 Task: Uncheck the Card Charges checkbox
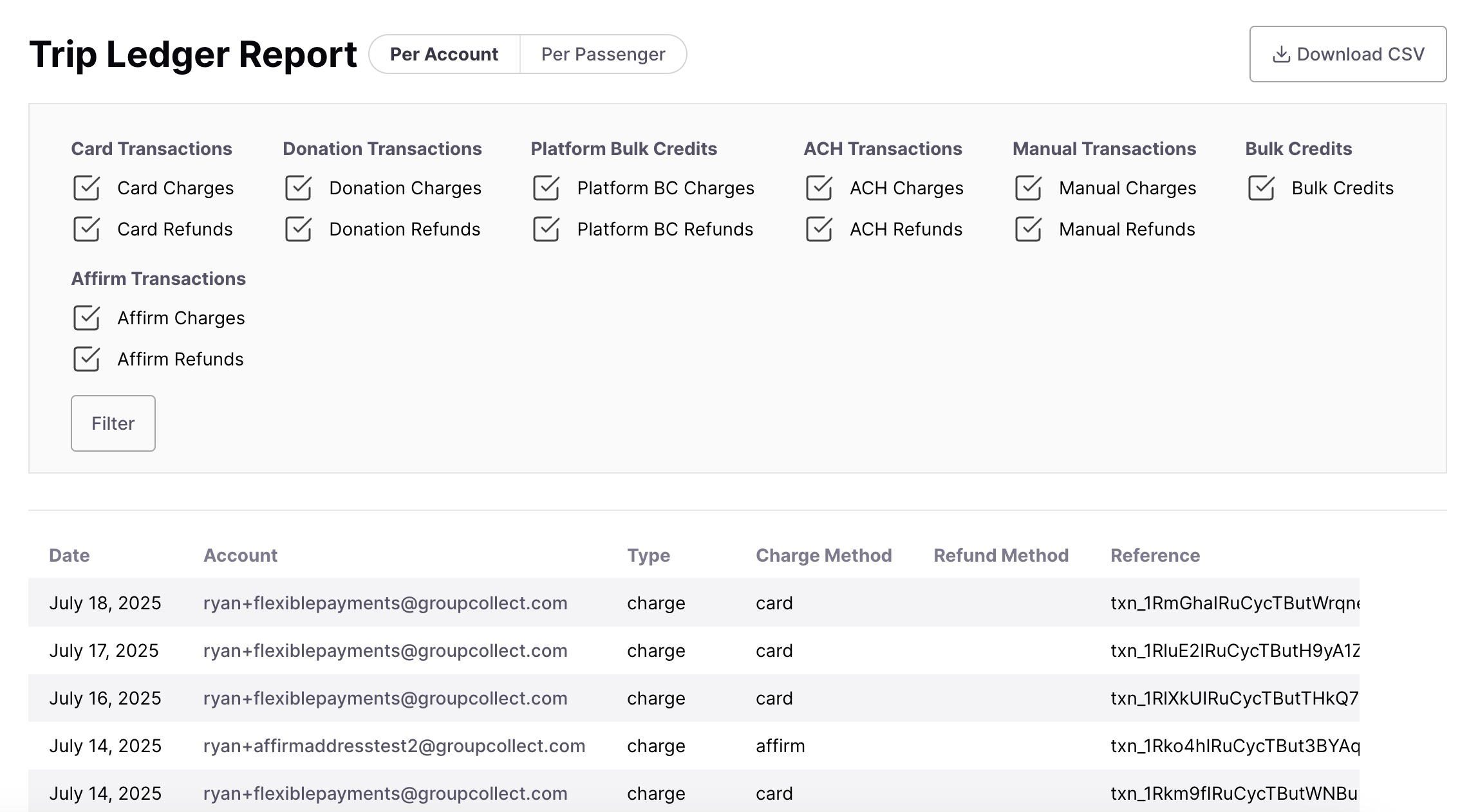point(86,188)
